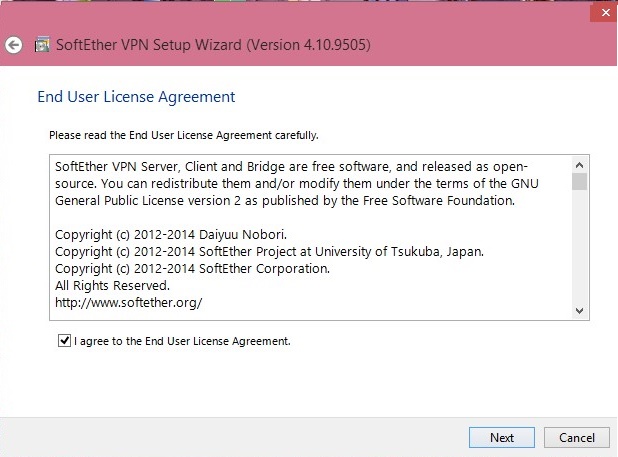Image resolution: width=618 pixels, height=457 pixels.
Task: Click the 'End User License Agreement' heading
Action: pyautogui.click(x=136, y=97)
